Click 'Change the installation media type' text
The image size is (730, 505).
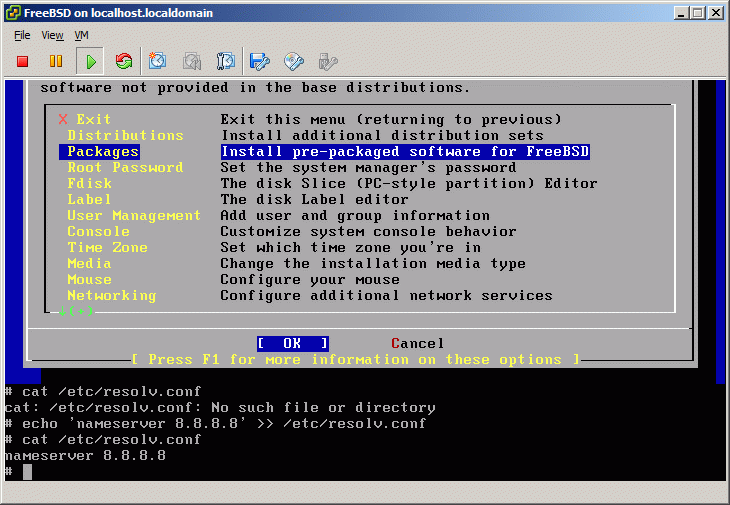coord(373,263)
